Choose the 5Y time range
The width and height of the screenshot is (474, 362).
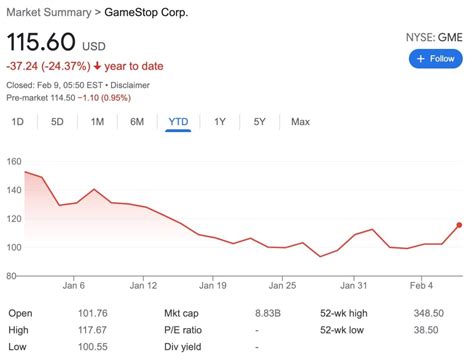coord(259,122)
